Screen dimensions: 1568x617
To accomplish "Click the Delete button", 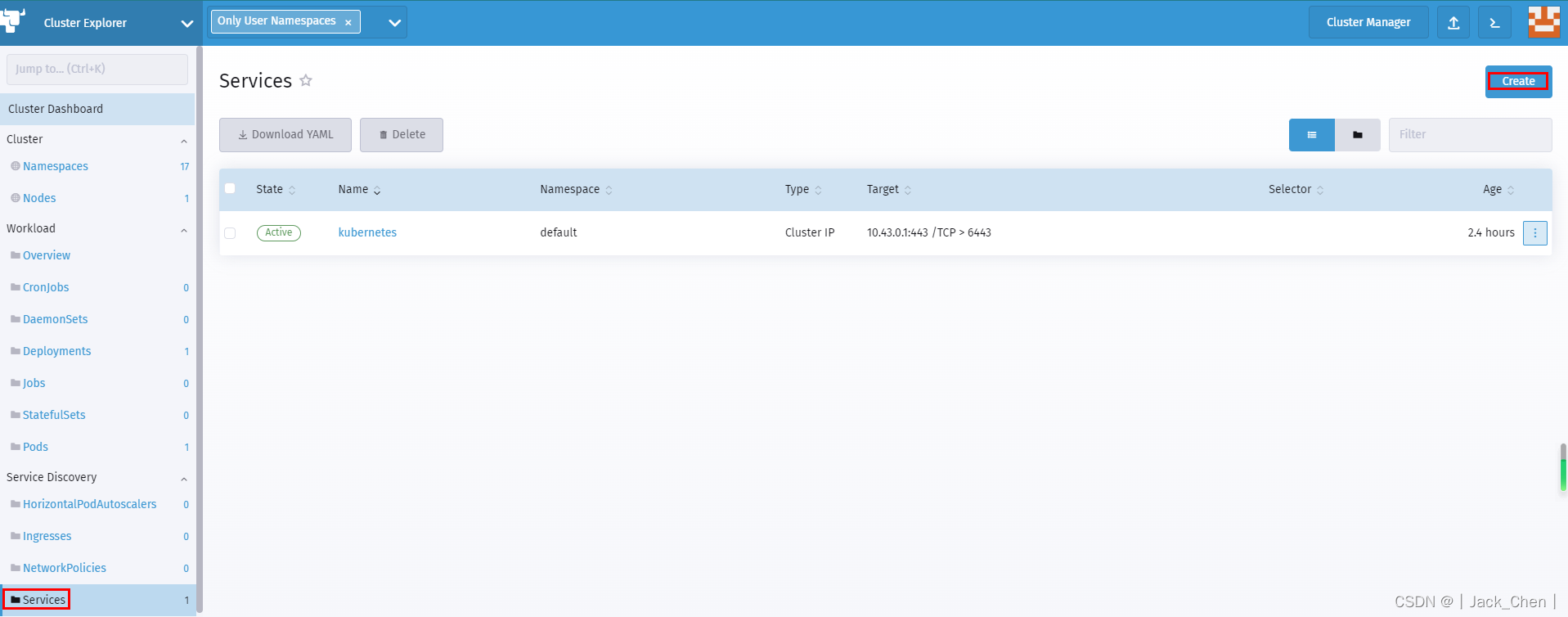I will click(x=402, y=135).
